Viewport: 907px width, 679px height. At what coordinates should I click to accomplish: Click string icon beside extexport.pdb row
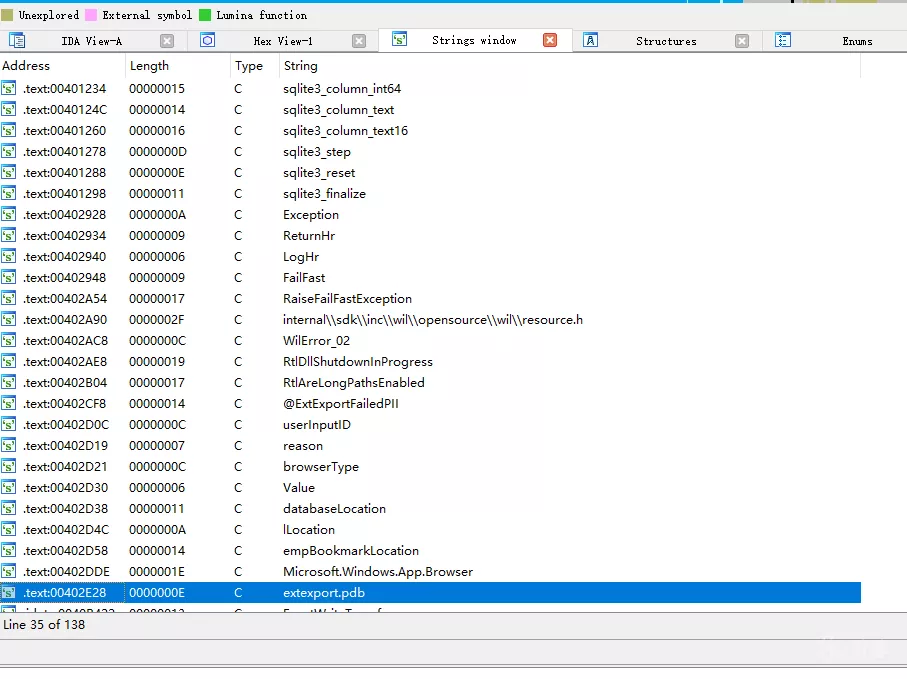pos(9,593)
